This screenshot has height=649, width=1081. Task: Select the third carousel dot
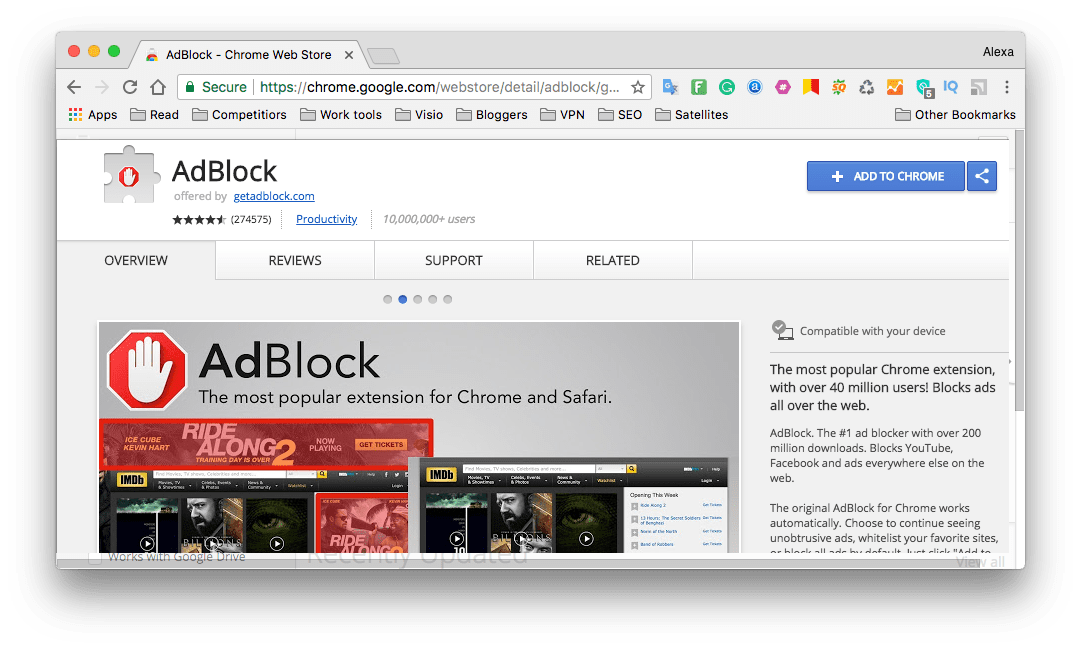click(x=418, y=299)
